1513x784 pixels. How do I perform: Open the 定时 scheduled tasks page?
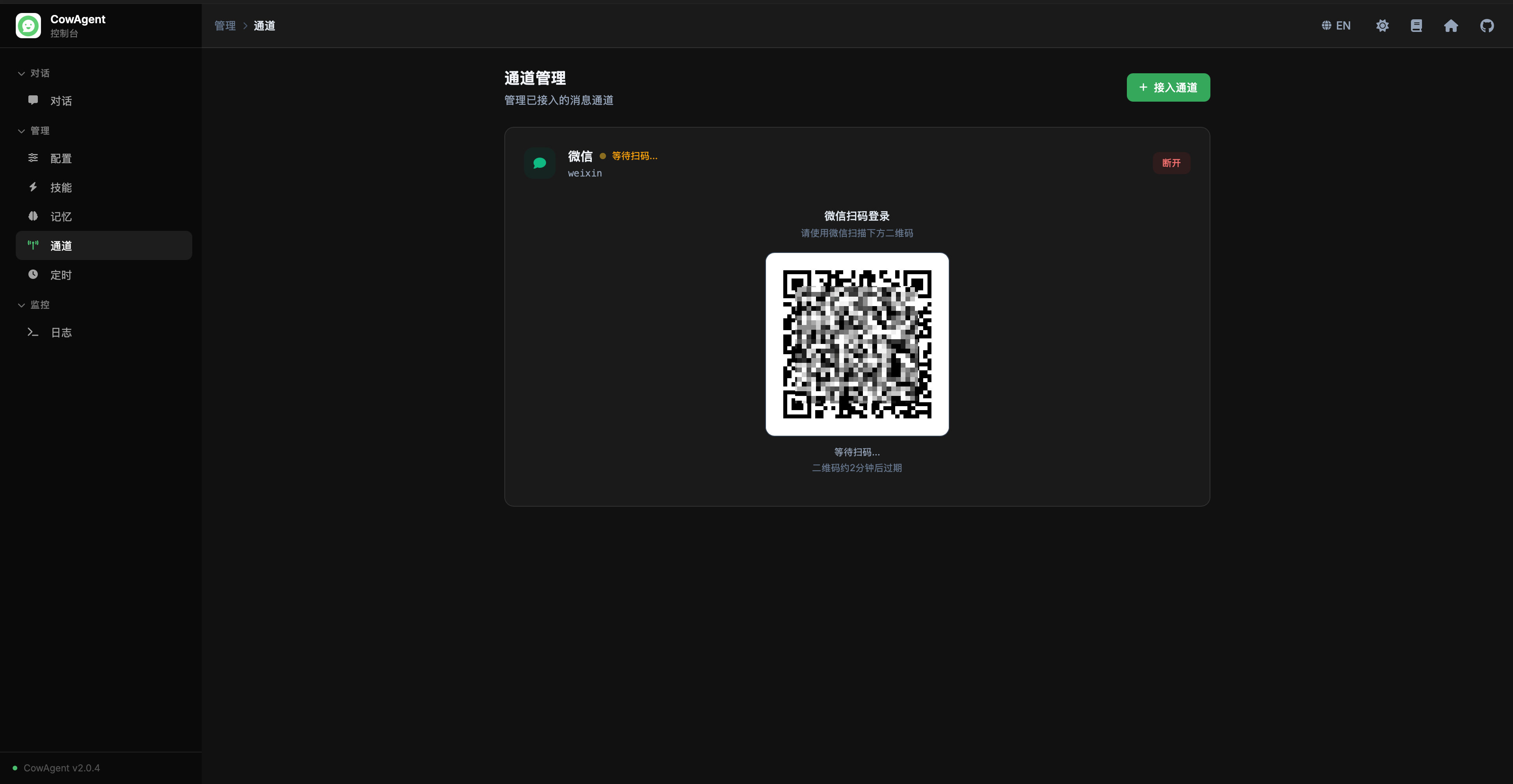(x=61, y=275)
